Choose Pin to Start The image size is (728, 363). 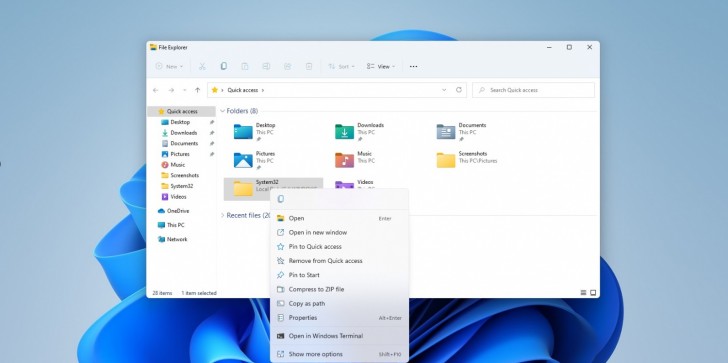tap(339, 275)
